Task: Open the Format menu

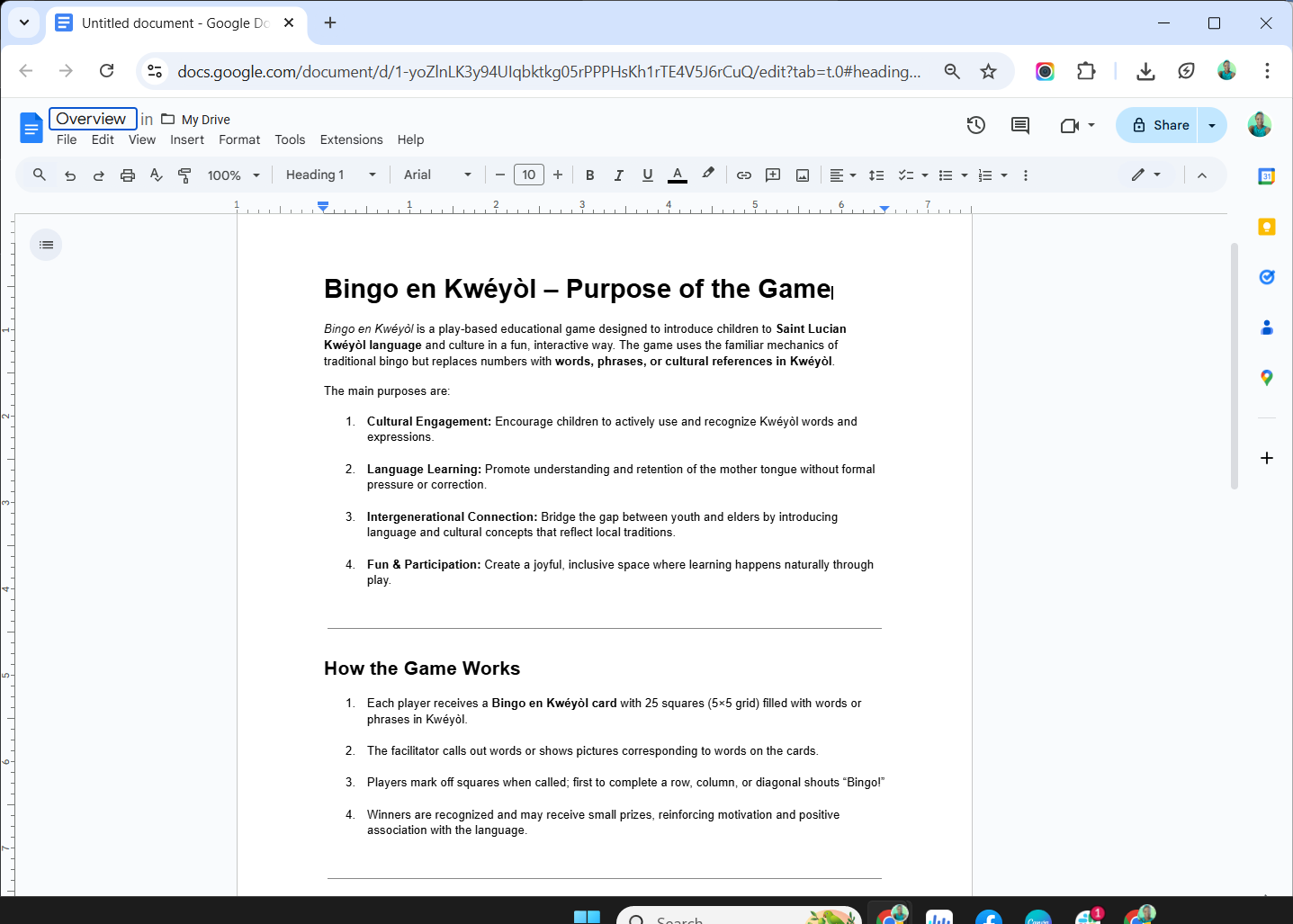Action: coord(239,139)
